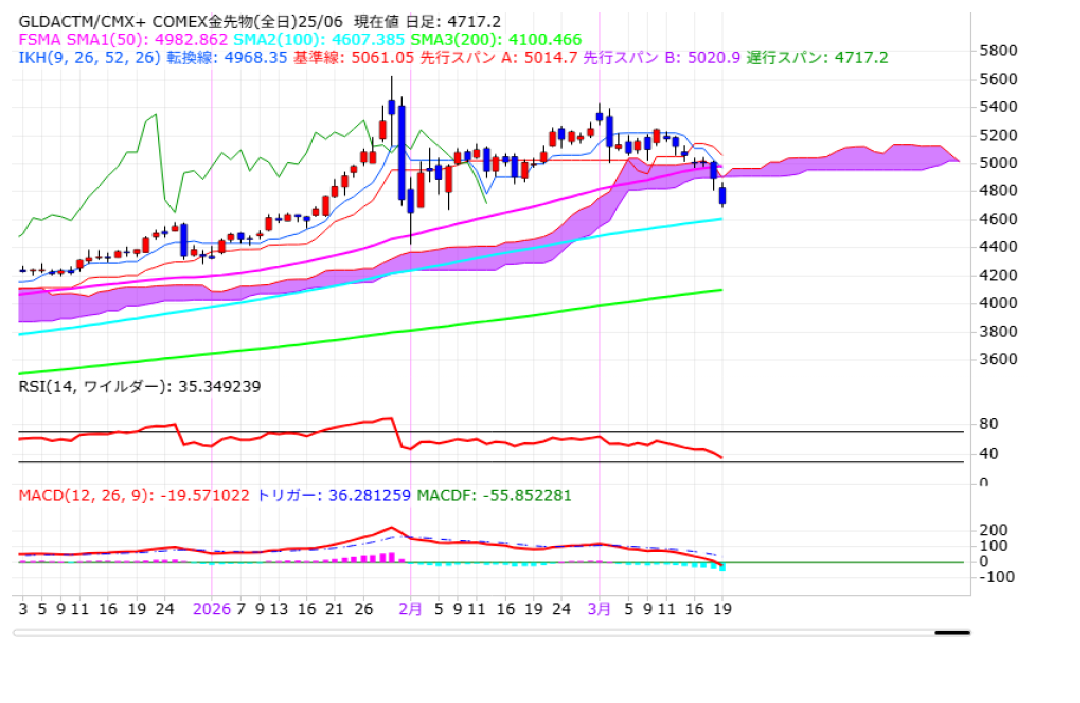Click the last blue candlestick on the 19th

(x=723, y=195)
